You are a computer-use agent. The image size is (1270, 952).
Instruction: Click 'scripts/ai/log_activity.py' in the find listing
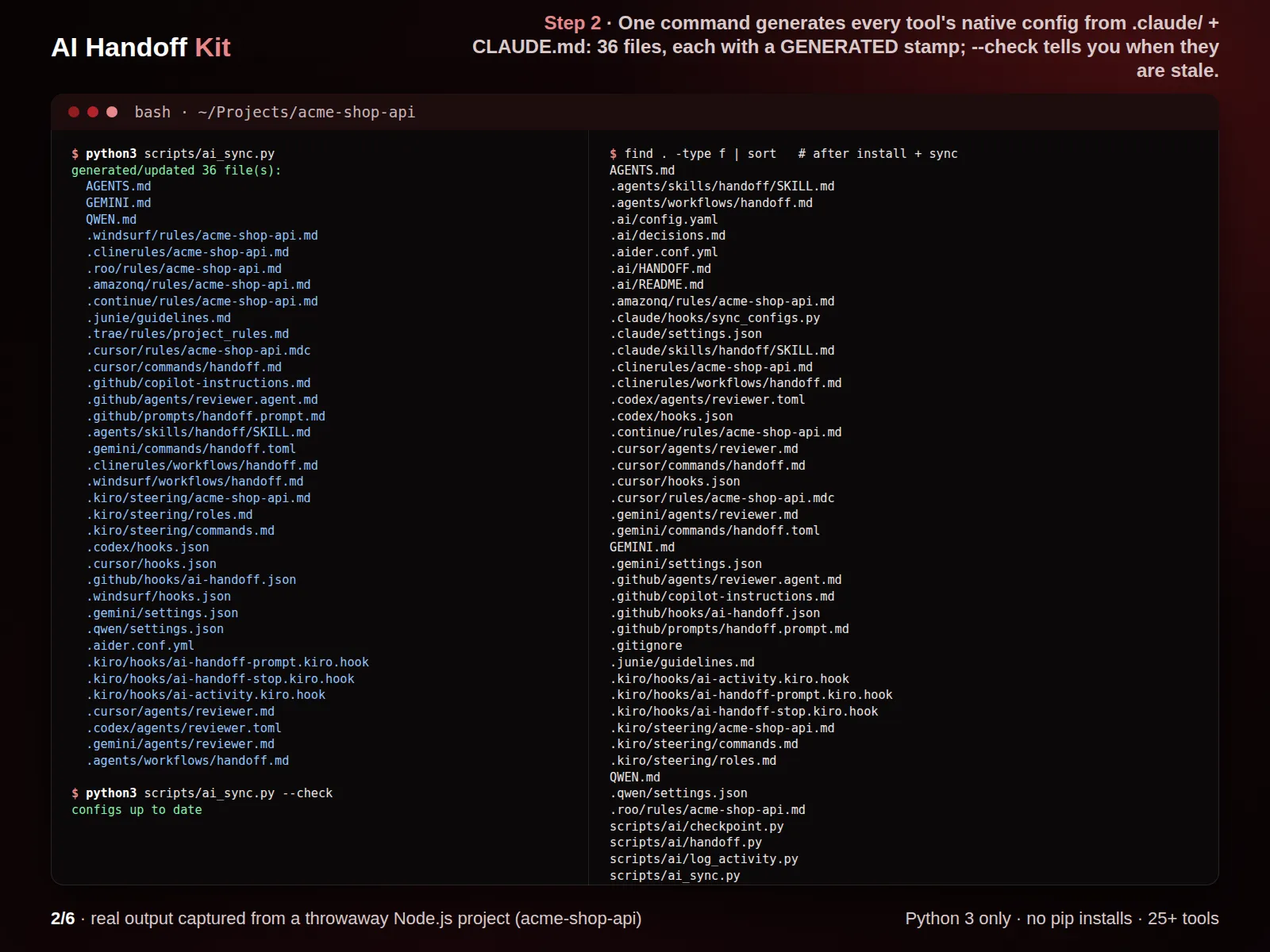point(704,859)
